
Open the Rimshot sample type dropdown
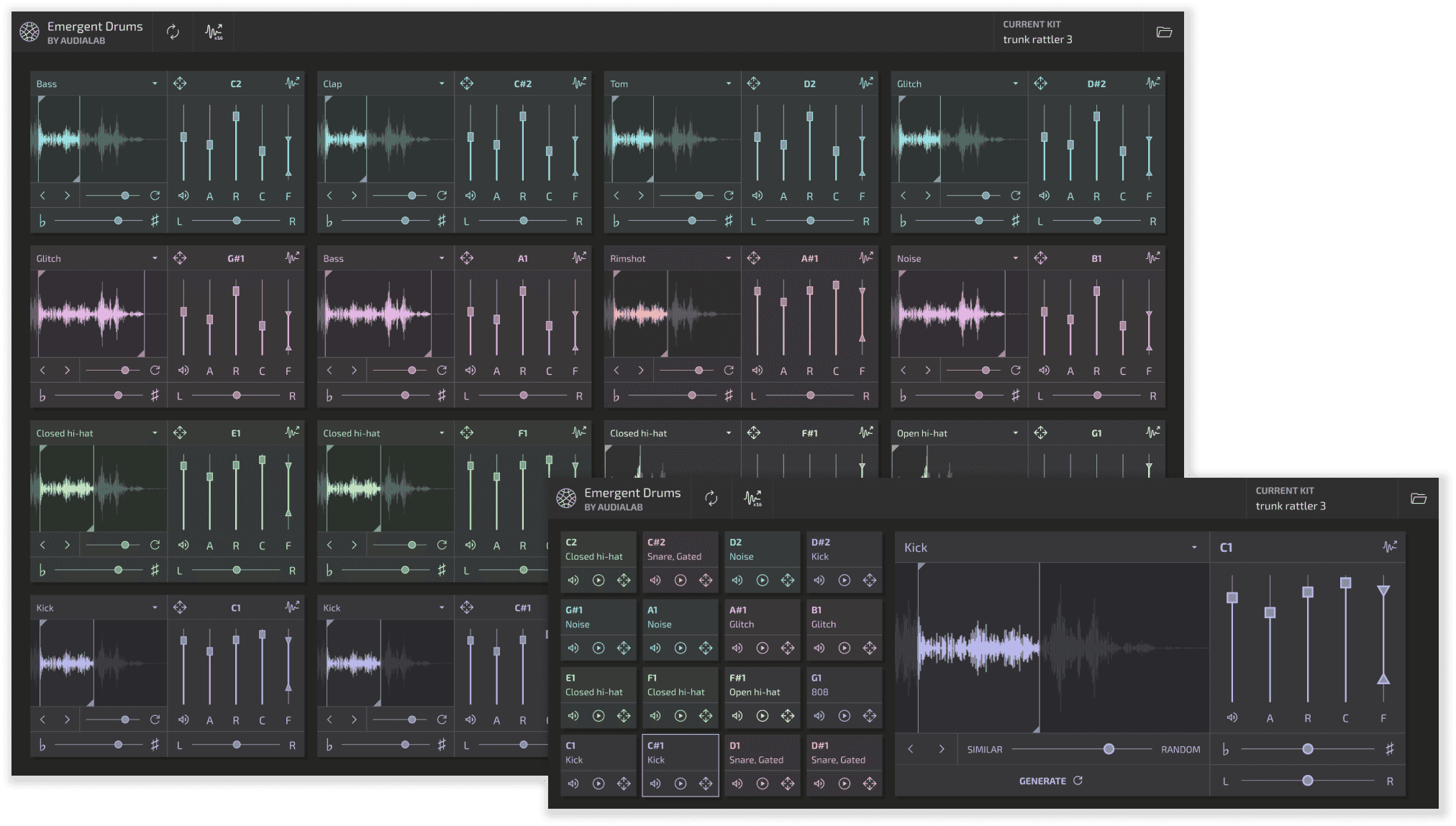(x=728, y=258)
